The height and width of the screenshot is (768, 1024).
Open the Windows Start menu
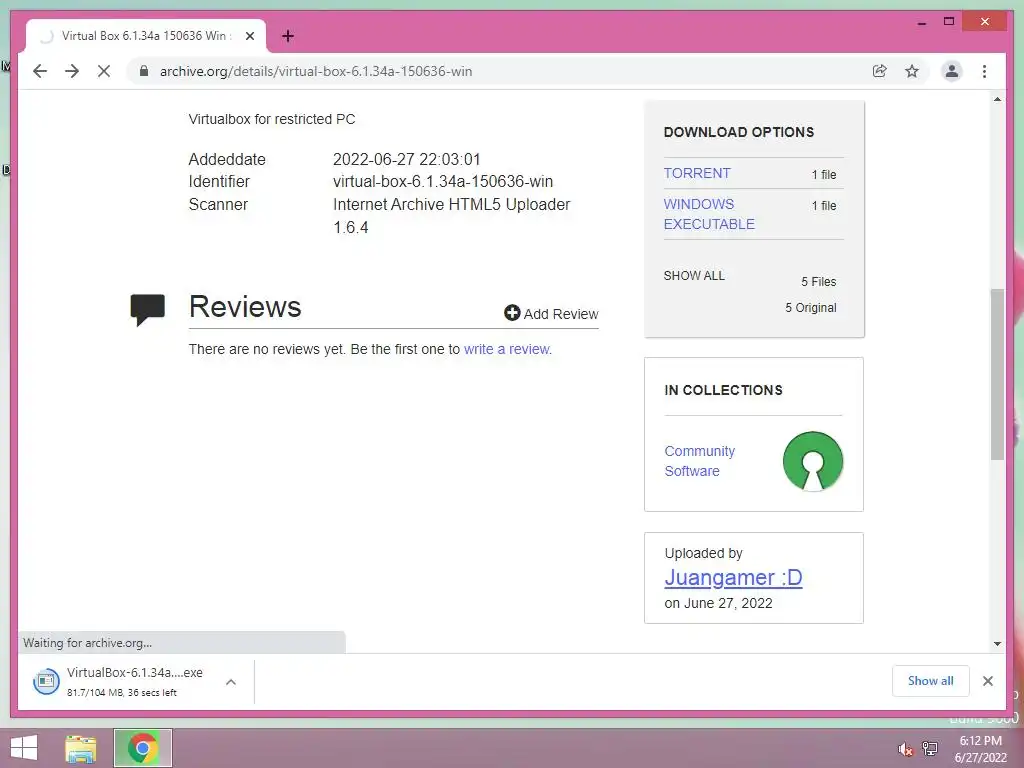(x=24, y=748)
